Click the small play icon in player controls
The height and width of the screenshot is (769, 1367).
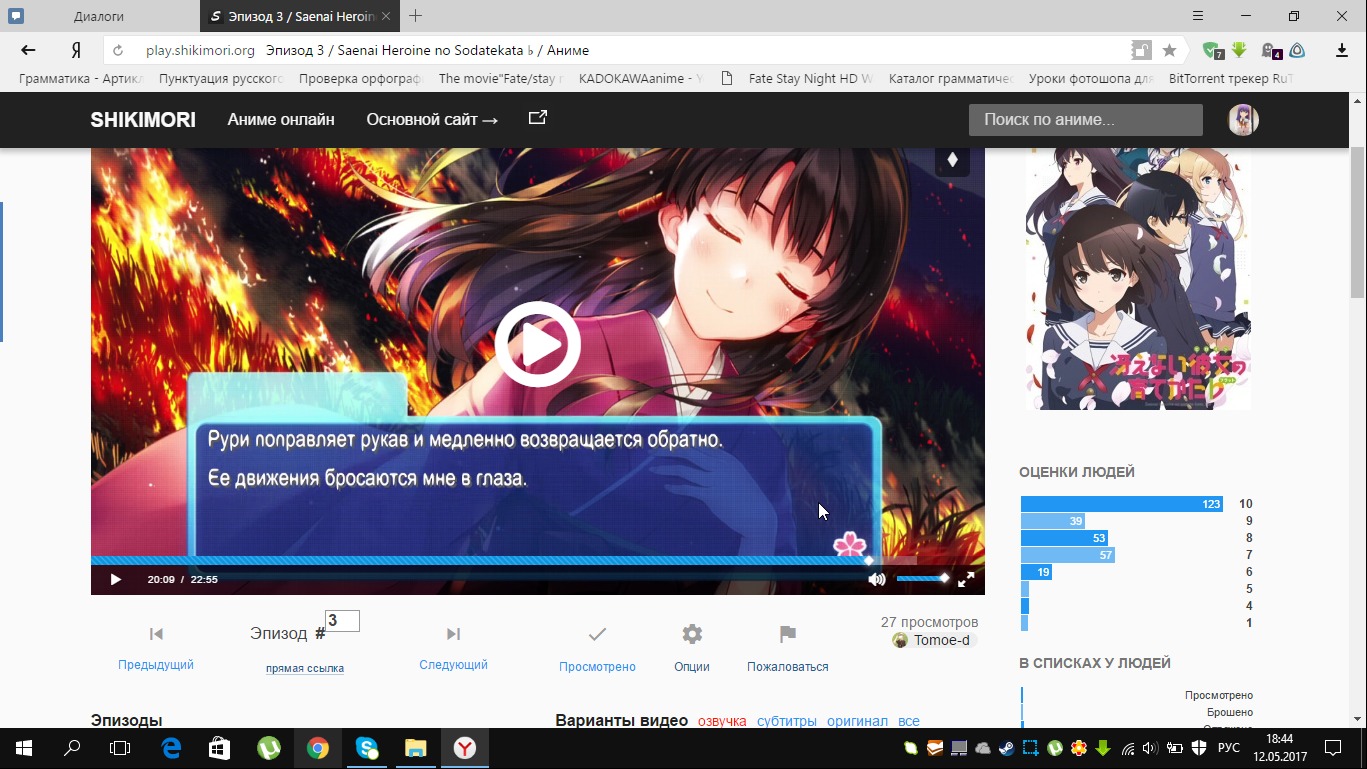(115, 579)
